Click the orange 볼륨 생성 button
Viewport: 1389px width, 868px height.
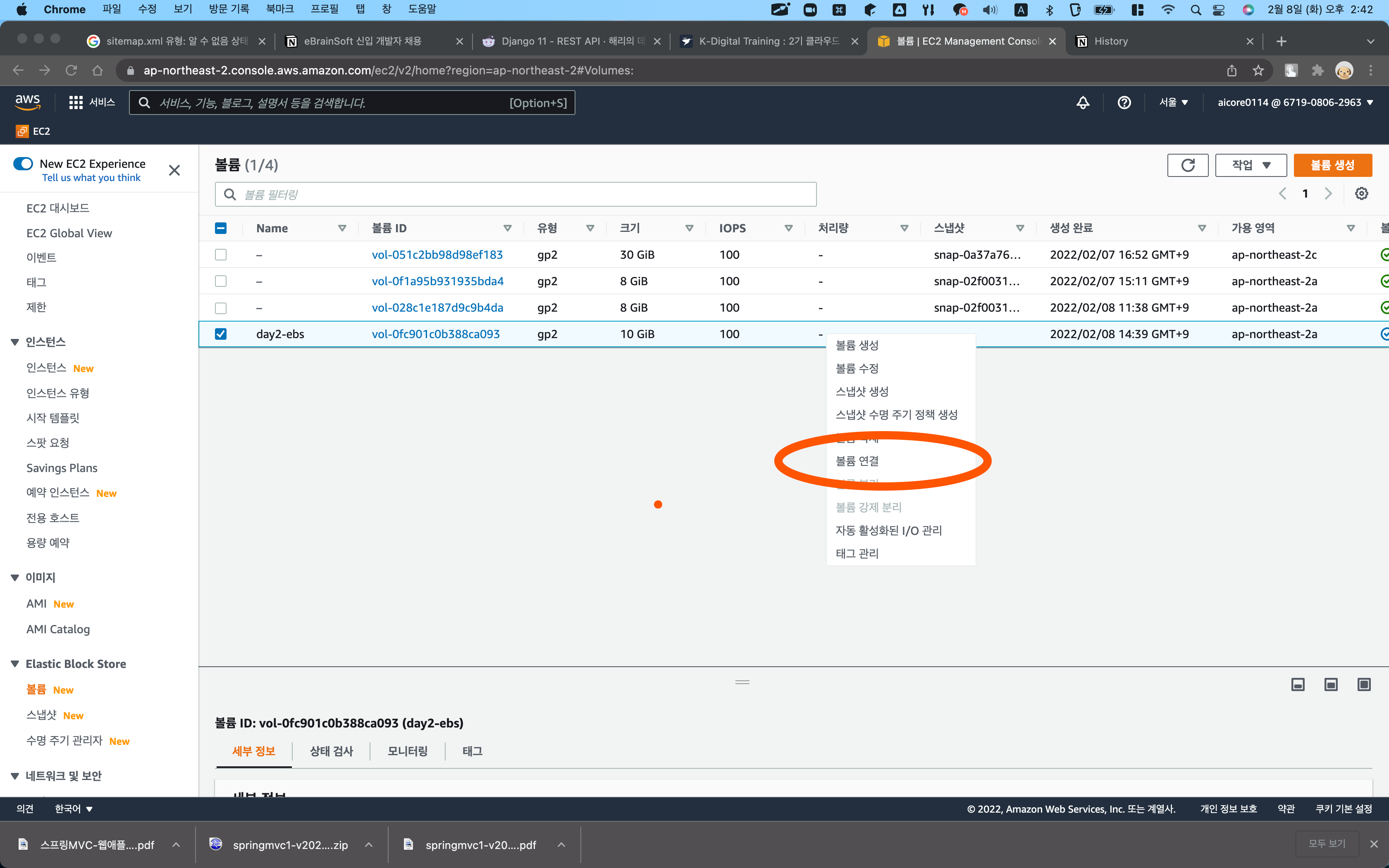[x=1333, y=165]
